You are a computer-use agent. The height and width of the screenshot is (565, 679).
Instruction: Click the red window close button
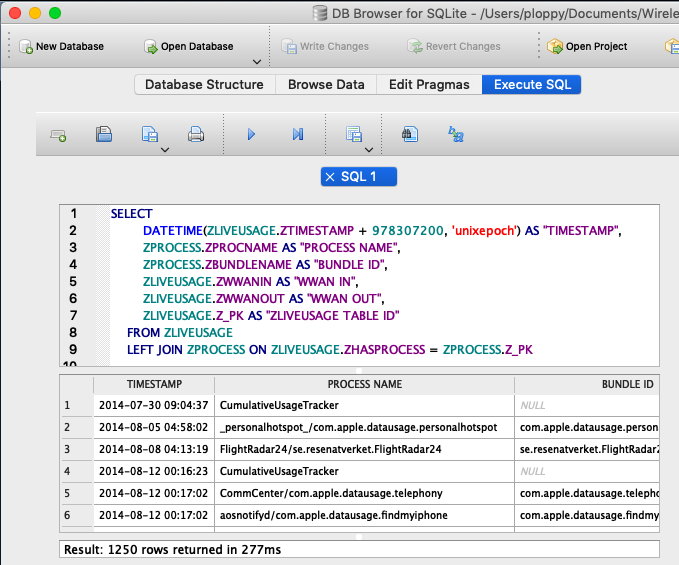coord(15,13)
